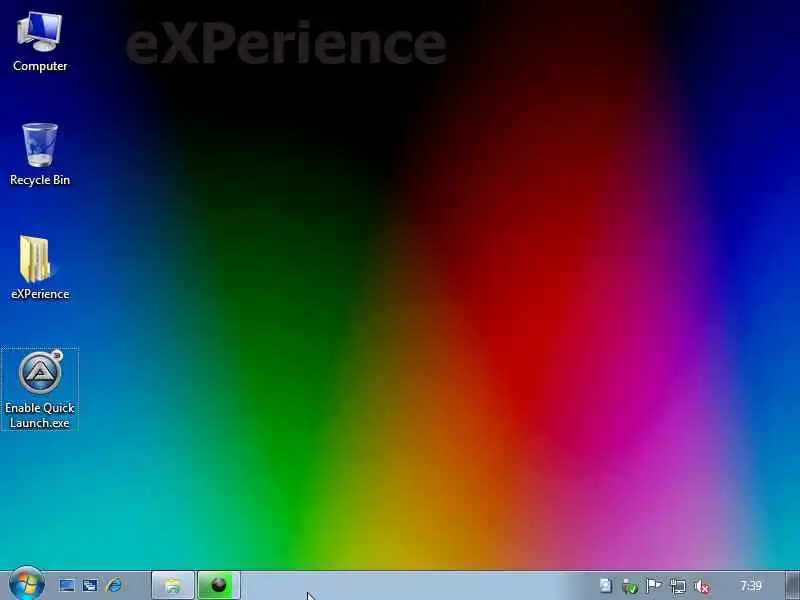
Task: Select the eXPerience folder icon
Action: [40, 267]
